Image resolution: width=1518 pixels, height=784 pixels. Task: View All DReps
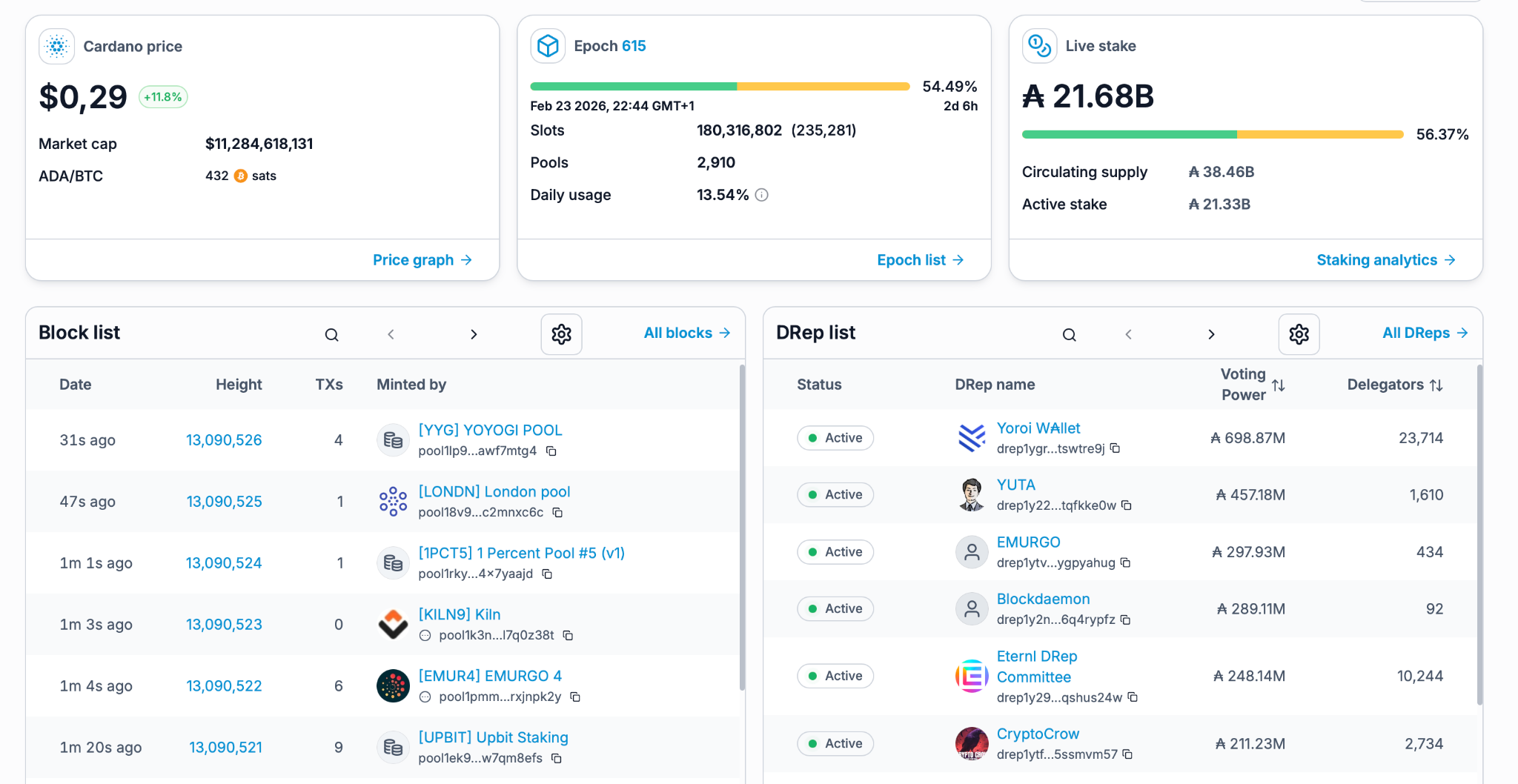(x=1425, y=333)
